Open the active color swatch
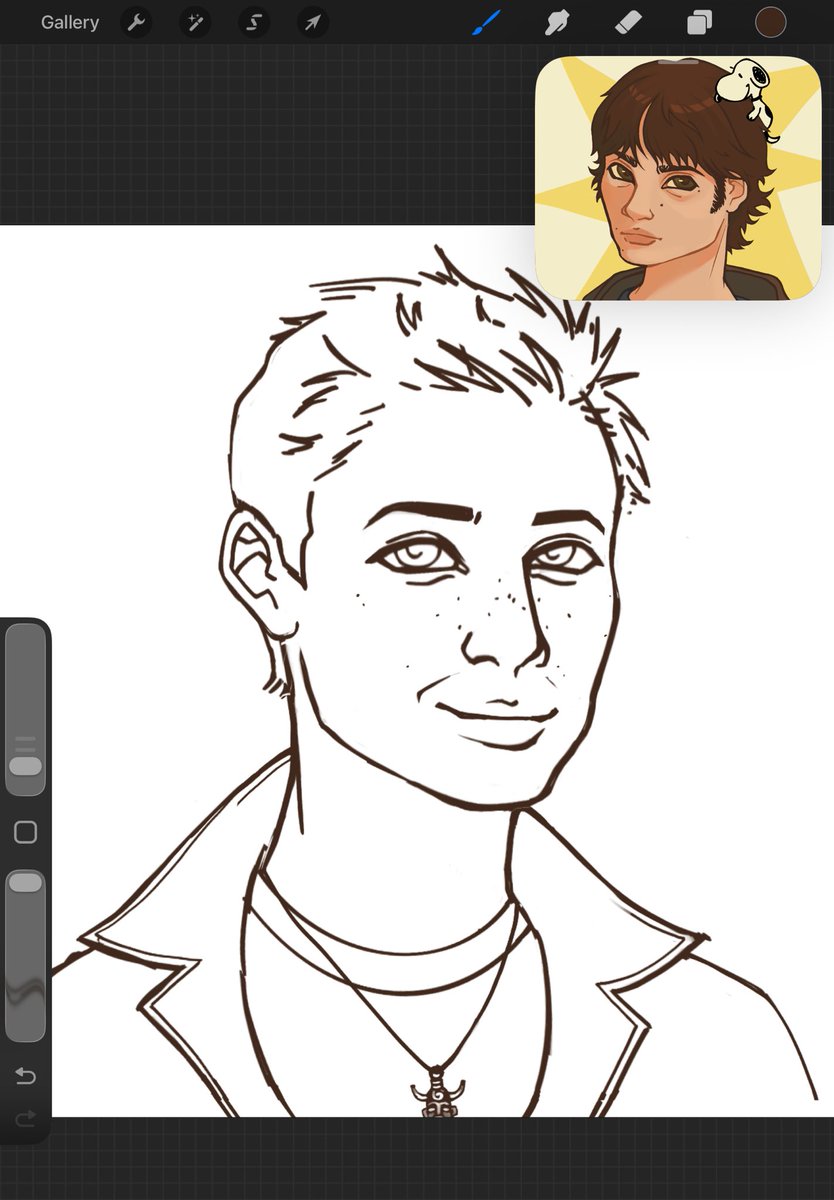834x1200 pixels. (x=770, y=22)
